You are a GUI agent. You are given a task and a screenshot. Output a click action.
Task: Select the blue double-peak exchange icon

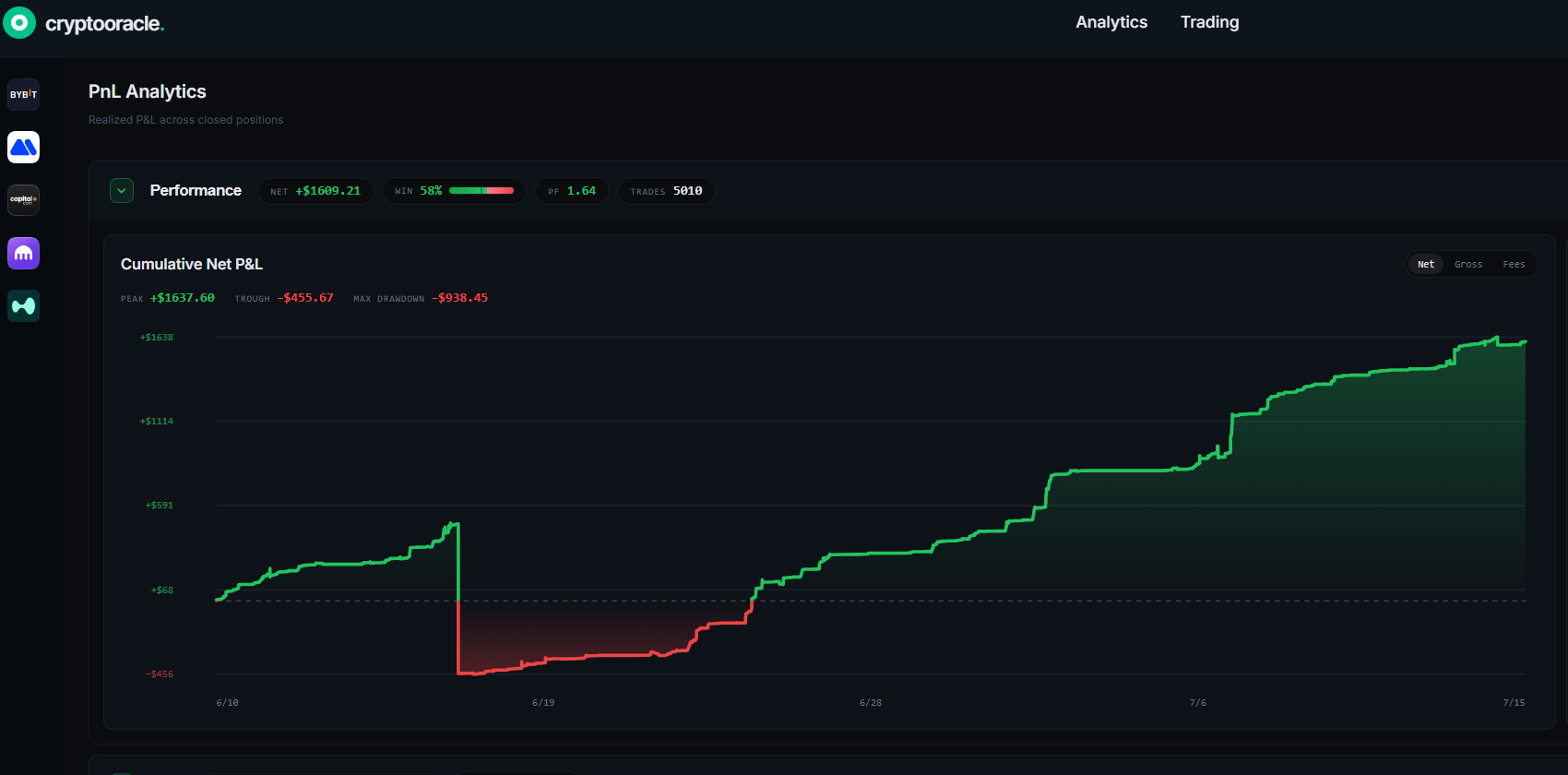[x=24, y=147]
